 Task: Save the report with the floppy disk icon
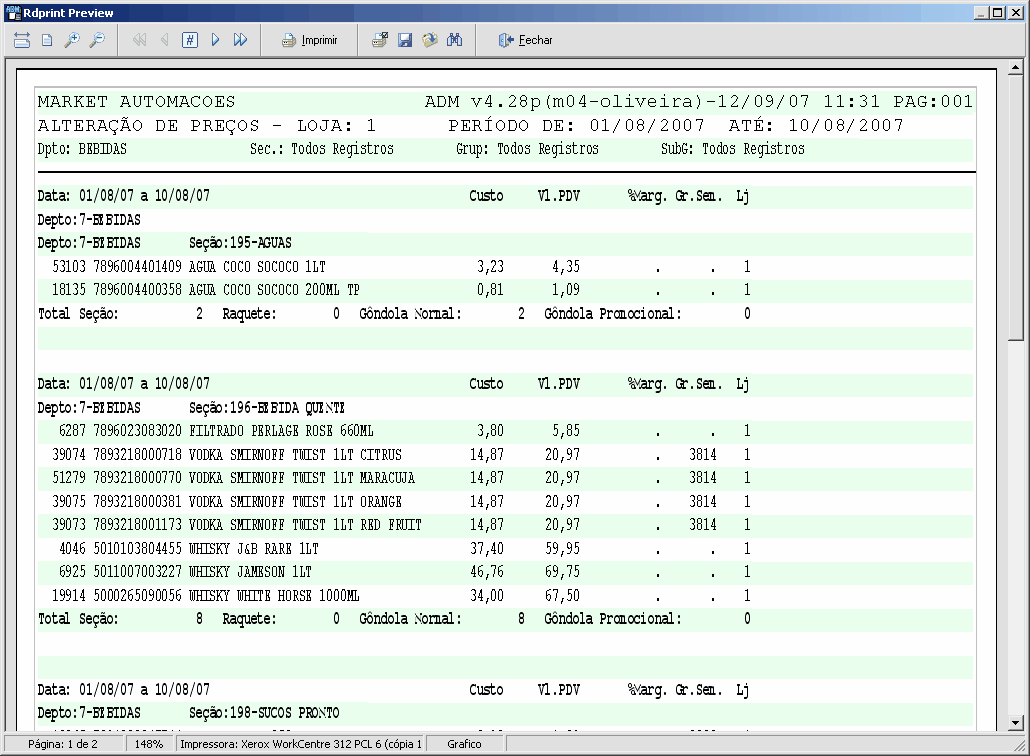pos(405,40)
